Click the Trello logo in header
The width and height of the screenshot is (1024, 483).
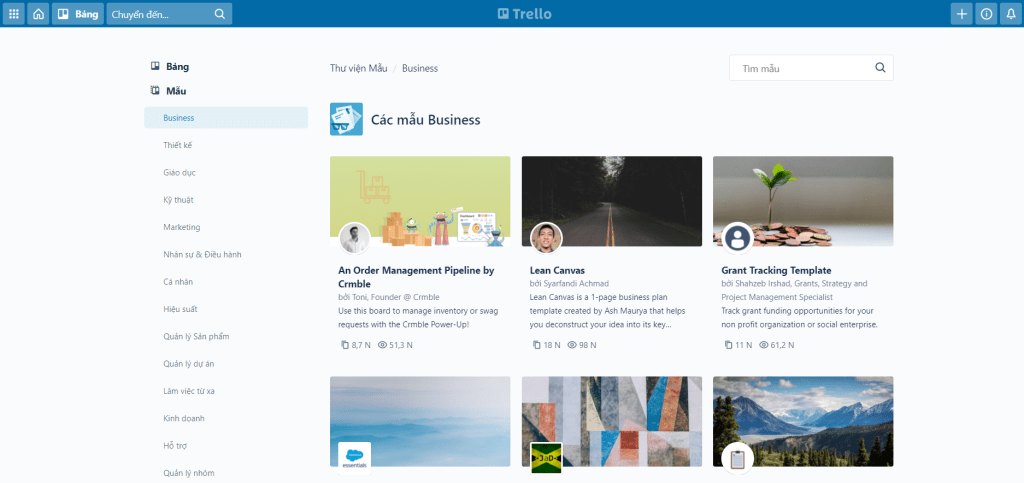click(x=525, y=14)
